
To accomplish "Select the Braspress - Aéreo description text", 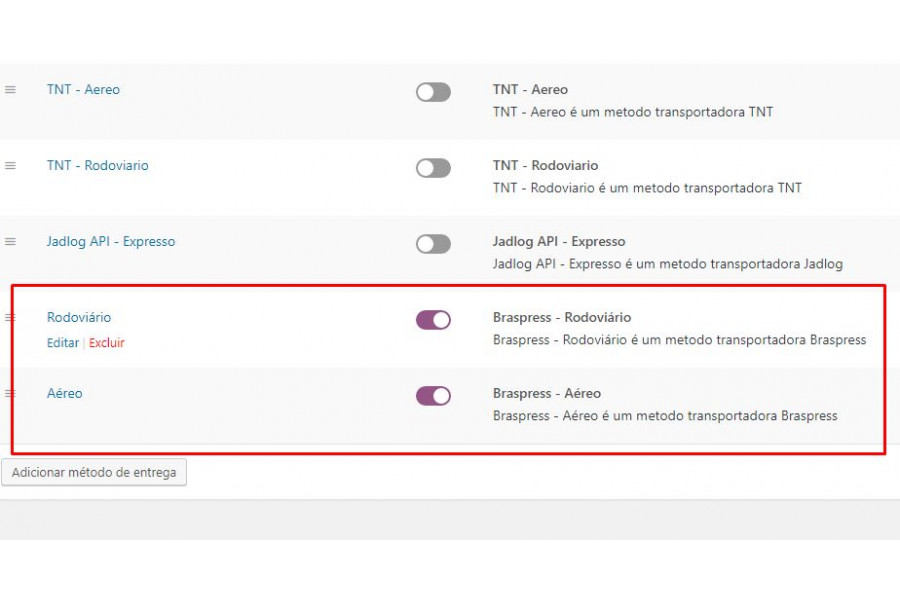I will click(x=665, y=416).
